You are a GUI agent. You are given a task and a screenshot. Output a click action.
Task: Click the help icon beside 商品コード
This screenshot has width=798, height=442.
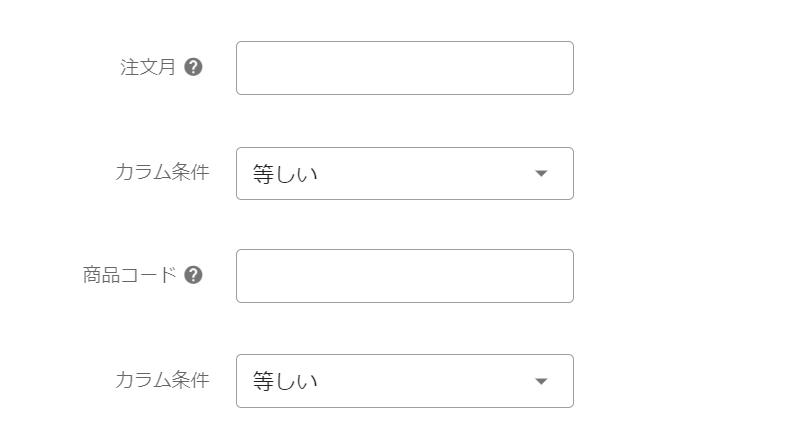point(194,275)
